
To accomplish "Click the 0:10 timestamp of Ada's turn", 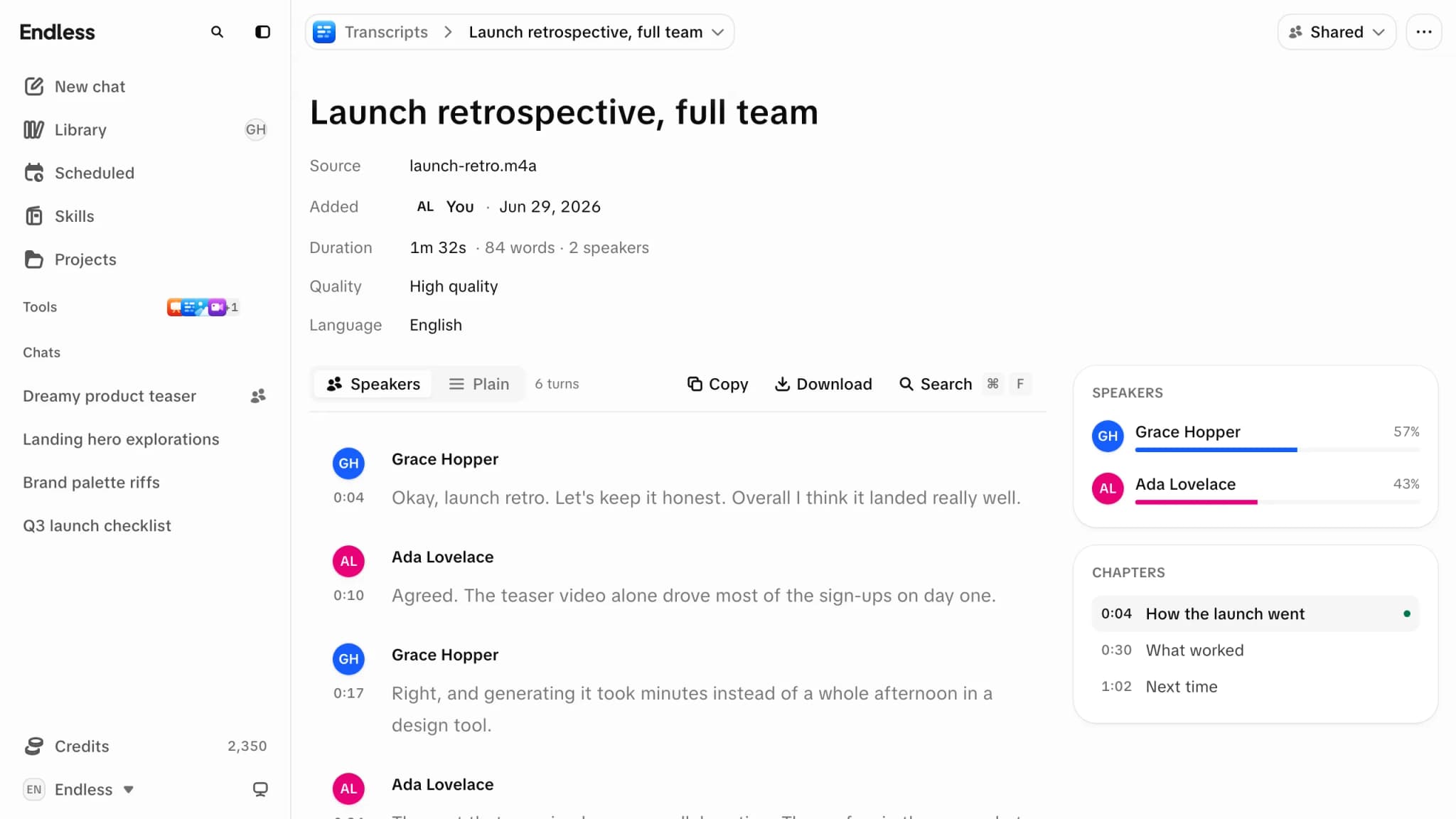I will click(348, 596).
